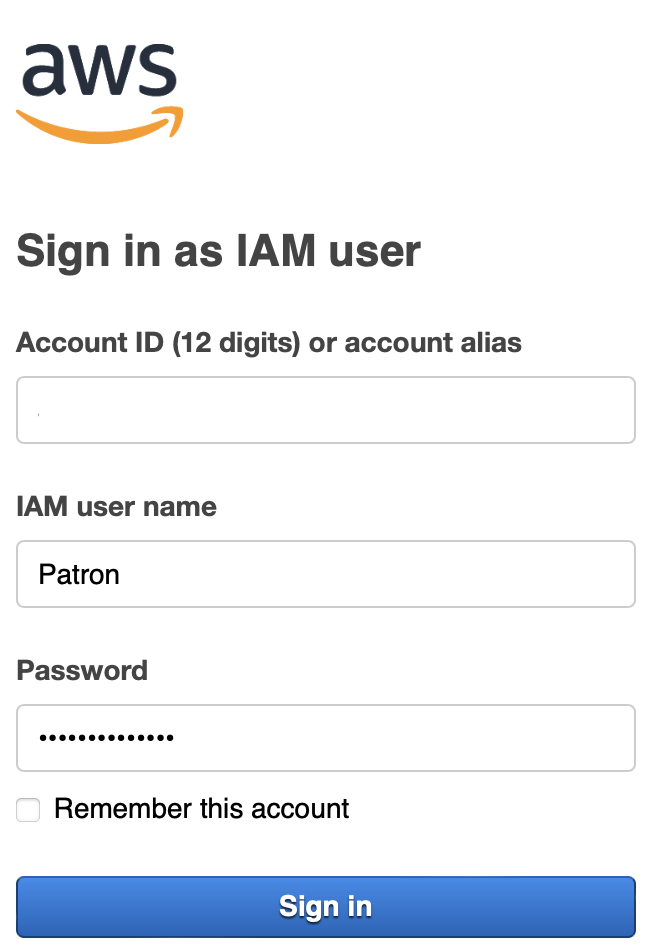The height and width of the screenshot is (948, 652).
Task: Click the "Sign in" text on the button
Action: click(x=326, y=907)
